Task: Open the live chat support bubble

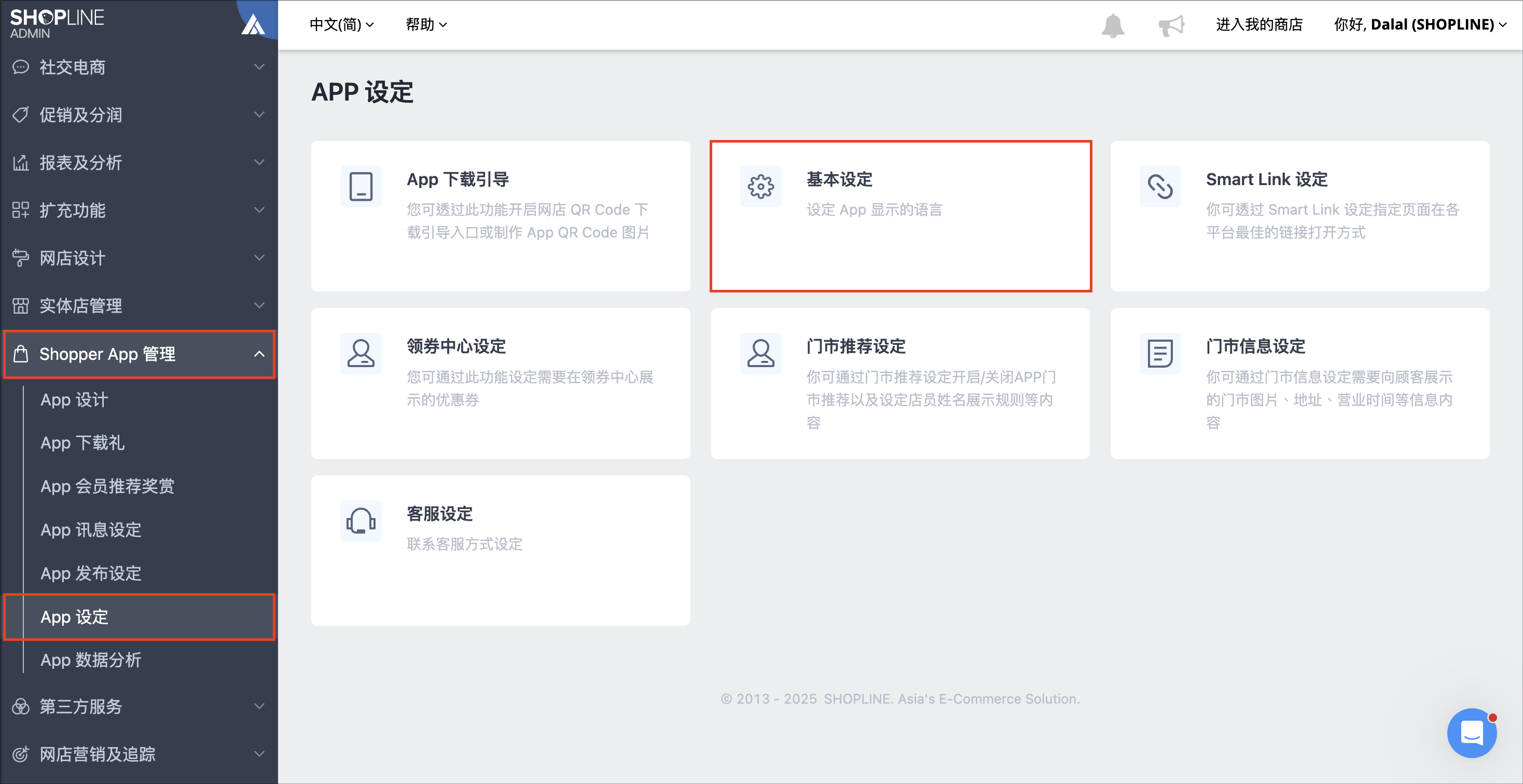Action: click(x=1472, y=733)
